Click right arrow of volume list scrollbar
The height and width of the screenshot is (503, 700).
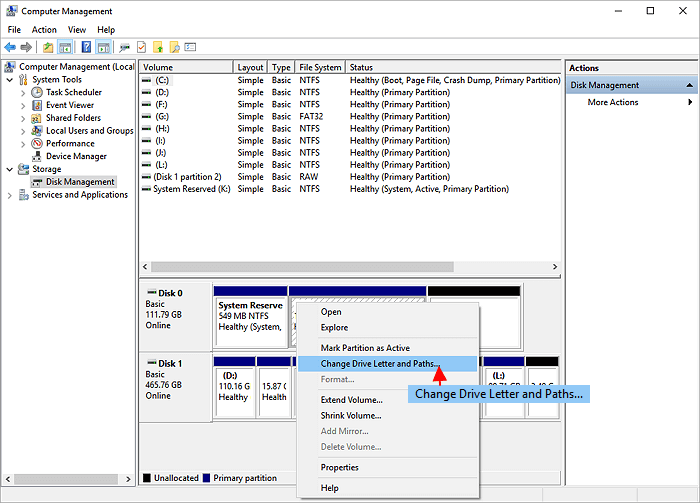point(555,267)
